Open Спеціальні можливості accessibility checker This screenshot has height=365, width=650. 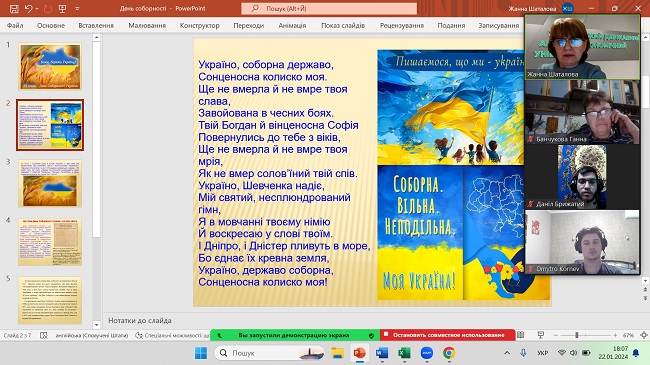tap(173, 335)
